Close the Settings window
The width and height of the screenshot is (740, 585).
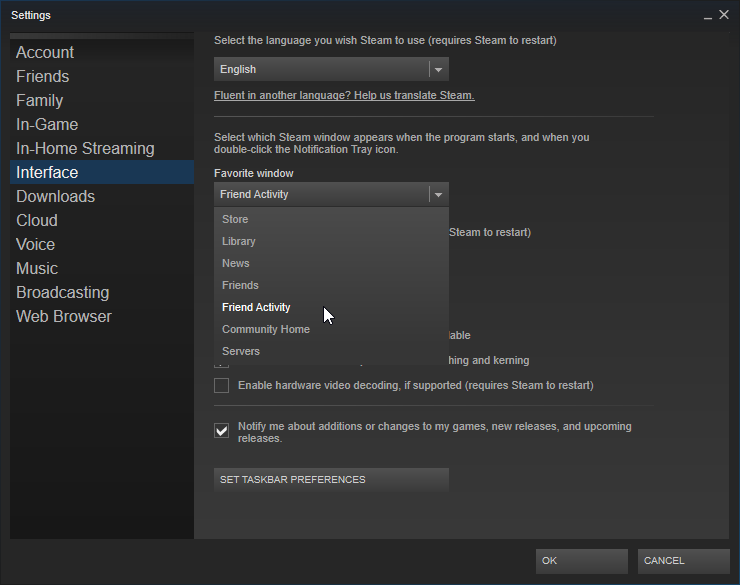(724, 15)
